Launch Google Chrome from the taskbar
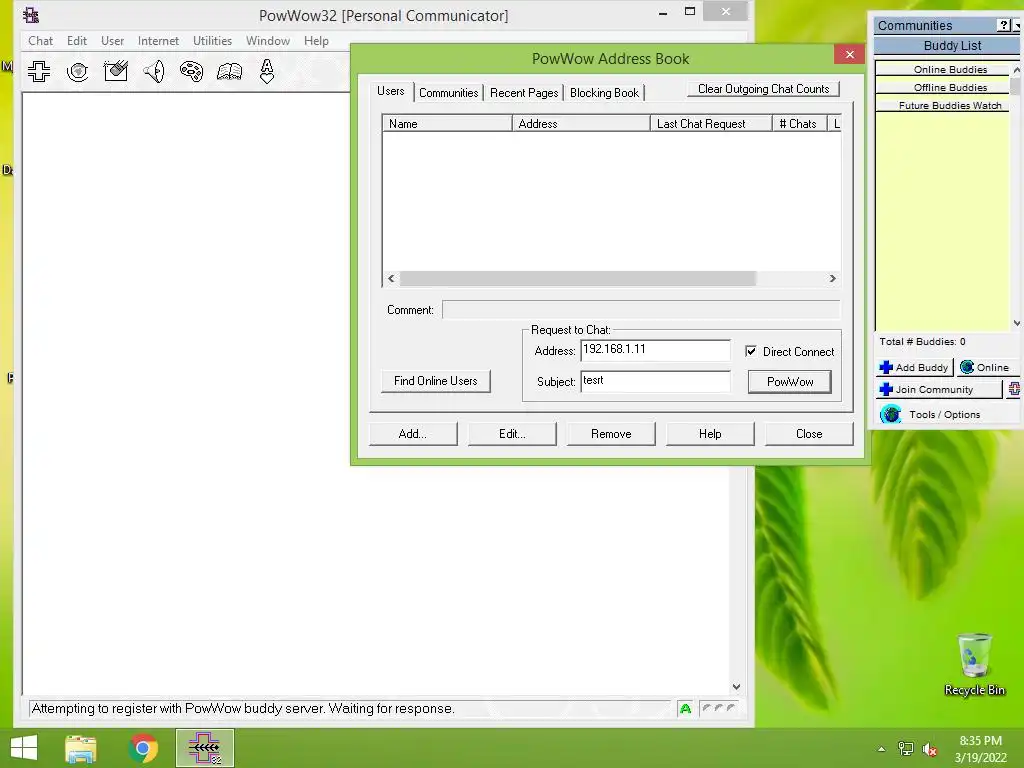Screen dimensions: 1024x768 143,748
